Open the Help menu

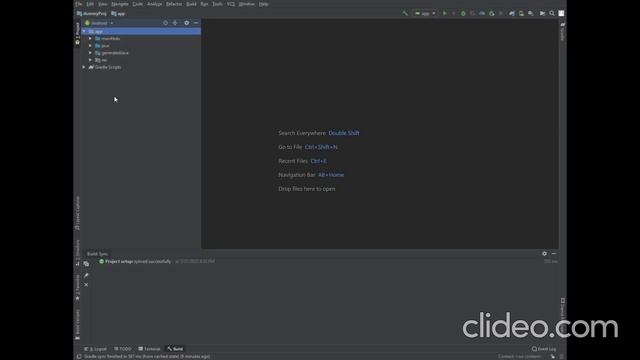(263, 4)
